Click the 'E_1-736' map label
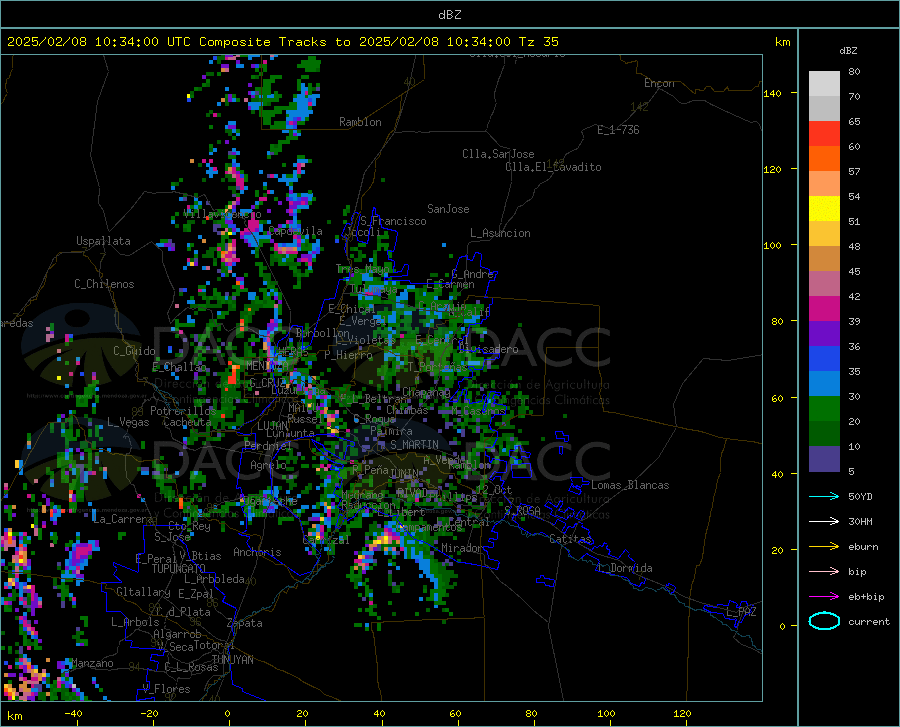Image resolution: width=900 pixels, height=727 pixels. (618, 130)
